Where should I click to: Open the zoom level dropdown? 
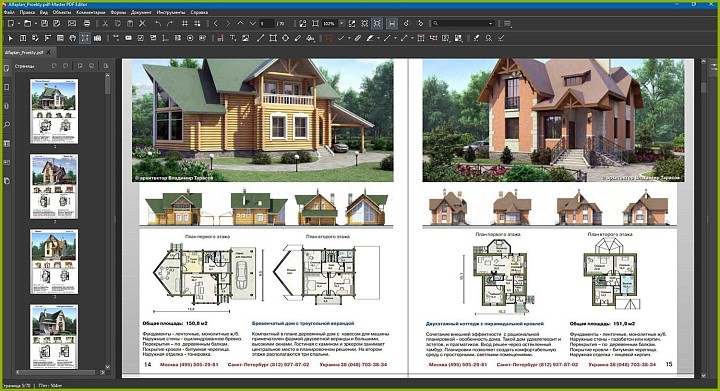[x=342, y=23]
